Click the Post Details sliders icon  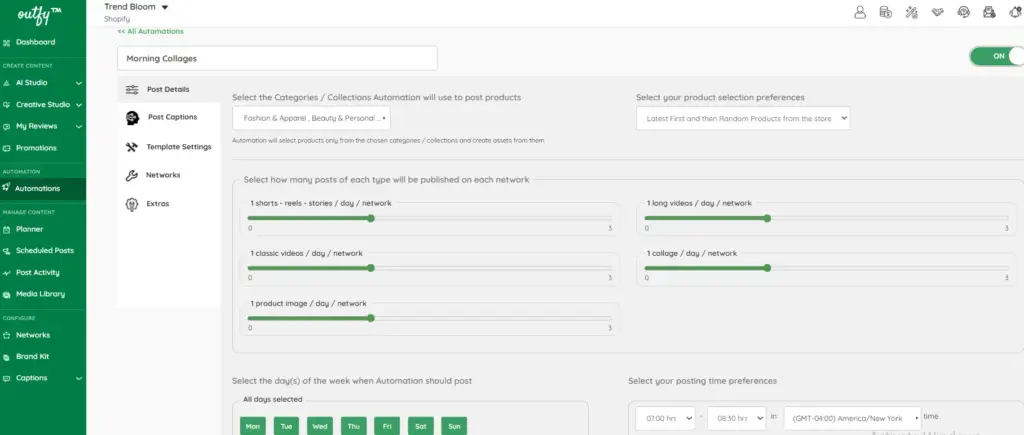[x=132, y=89]
